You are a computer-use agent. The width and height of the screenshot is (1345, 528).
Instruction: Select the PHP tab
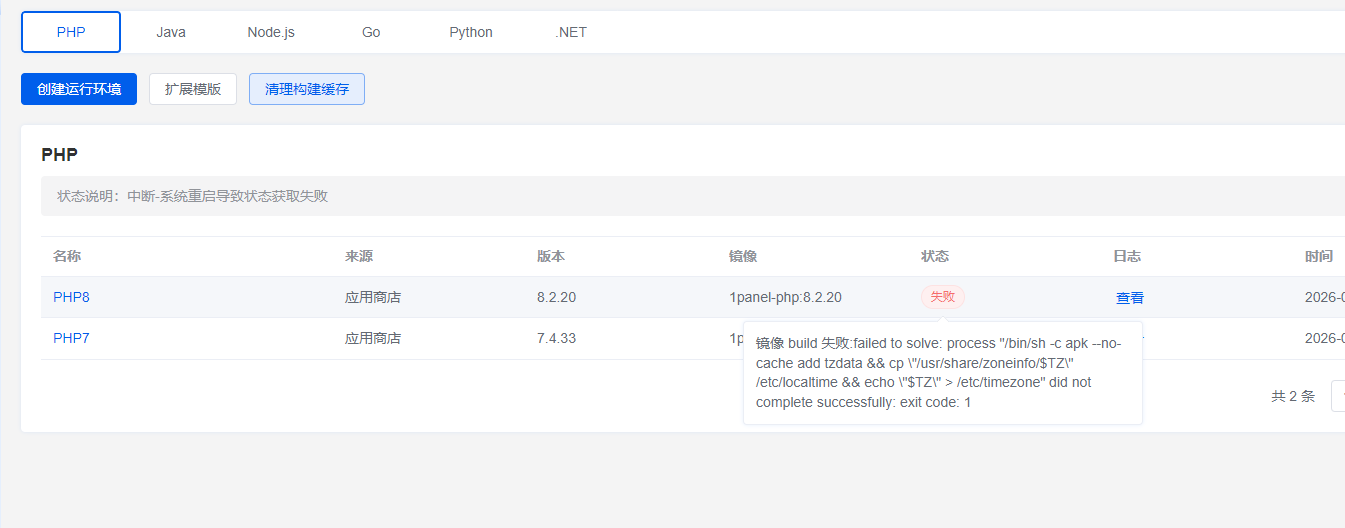point(71,32)
